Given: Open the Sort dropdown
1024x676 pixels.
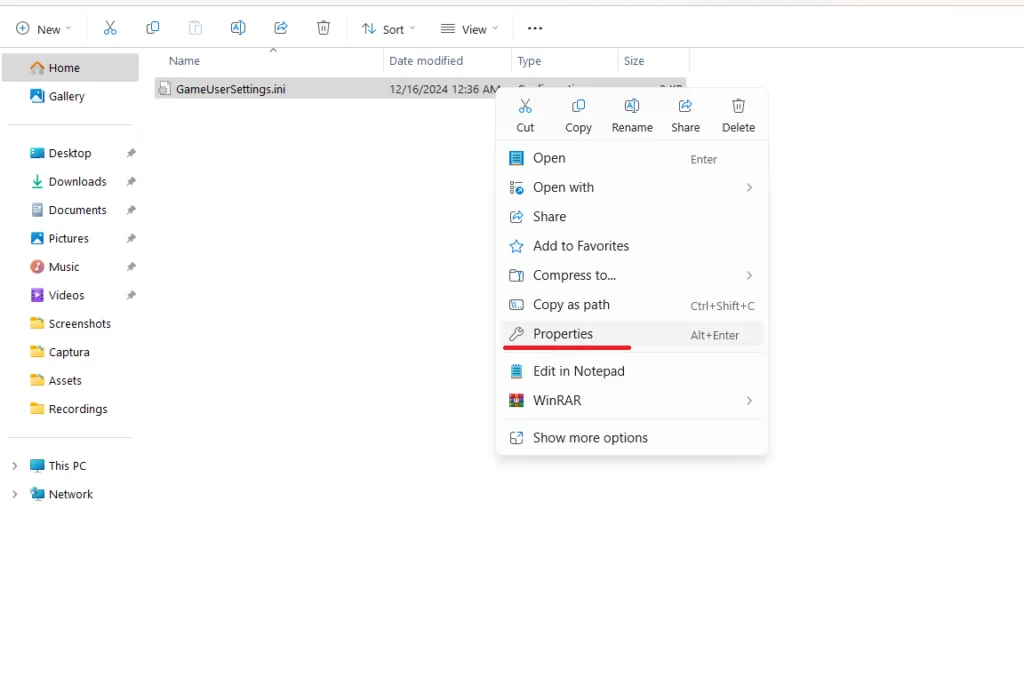Looking at the screenshot, I should pos(389,29).
